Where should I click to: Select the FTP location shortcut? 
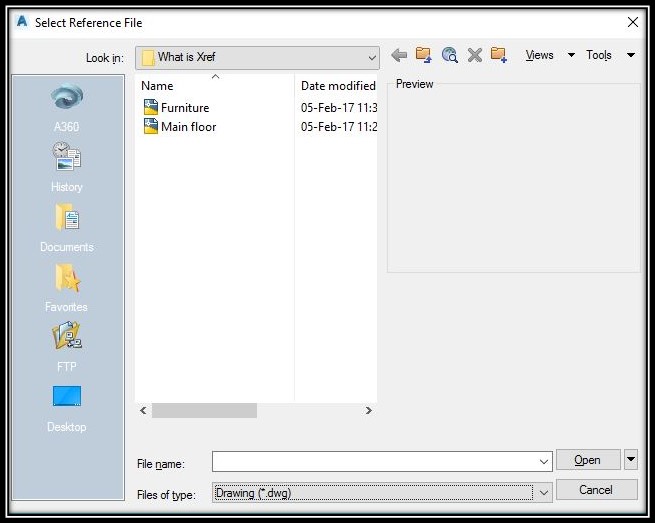pos(67,347)
